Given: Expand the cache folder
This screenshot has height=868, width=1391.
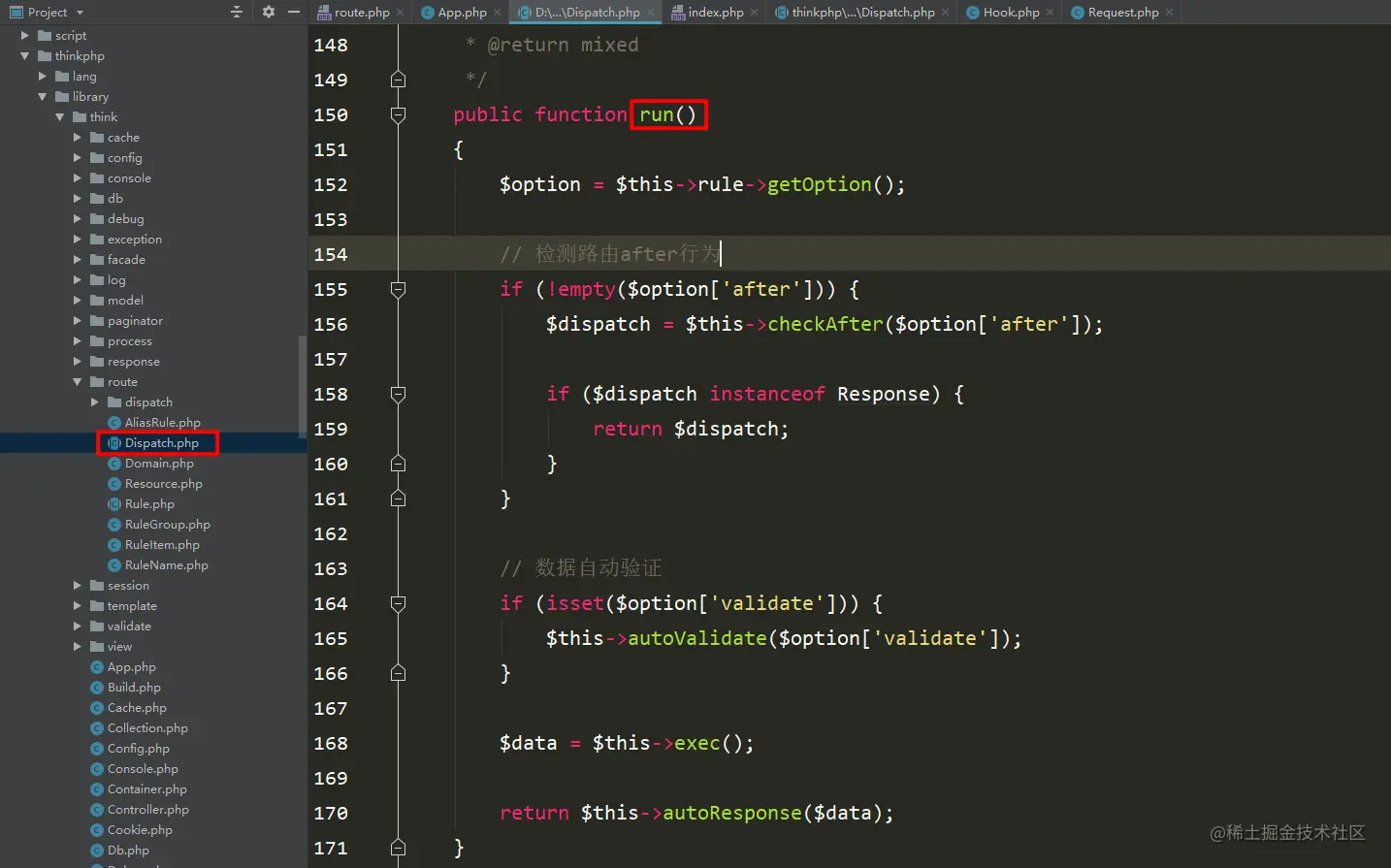Looking at the screenshot, I should tap(78, 138).
